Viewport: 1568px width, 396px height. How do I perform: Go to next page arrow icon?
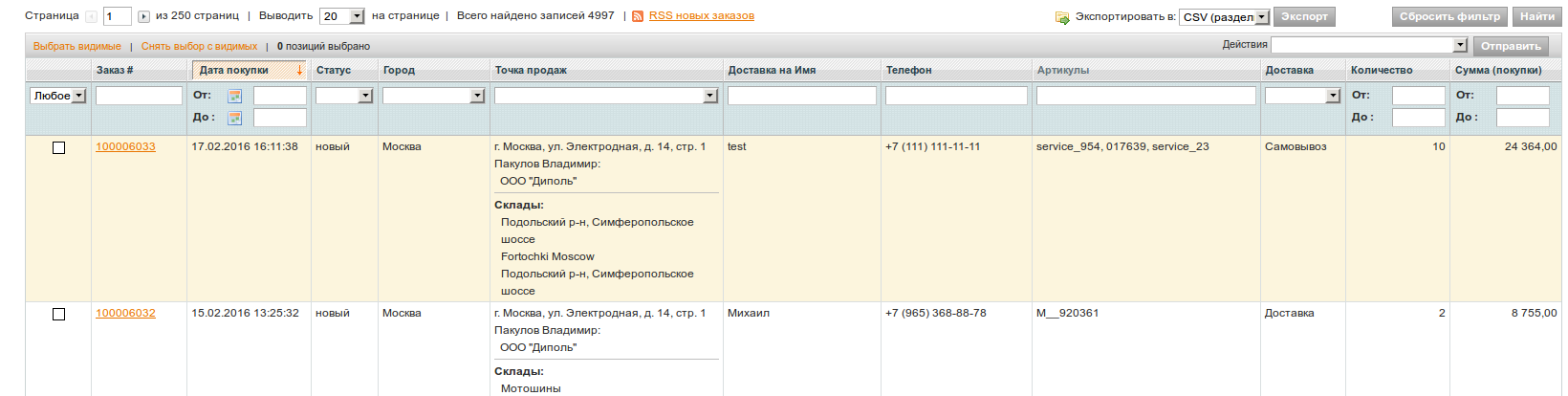[x=143, y=16]
